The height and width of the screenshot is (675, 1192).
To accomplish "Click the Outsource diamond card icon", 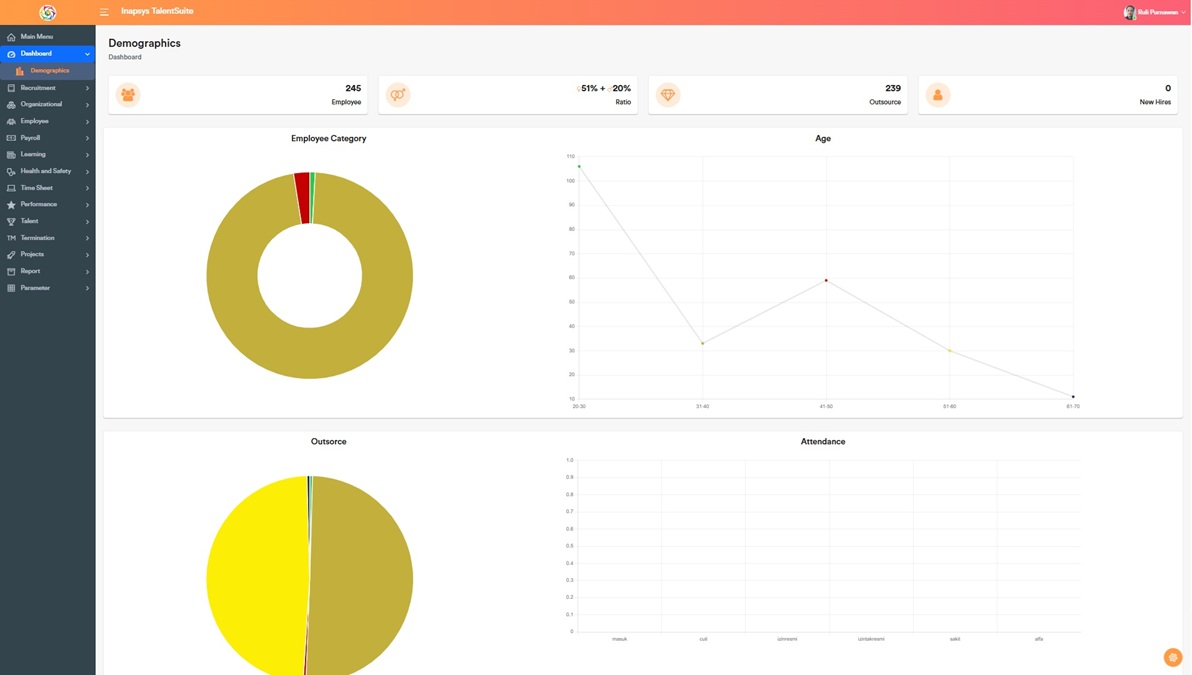I will (x=667, y=95).
